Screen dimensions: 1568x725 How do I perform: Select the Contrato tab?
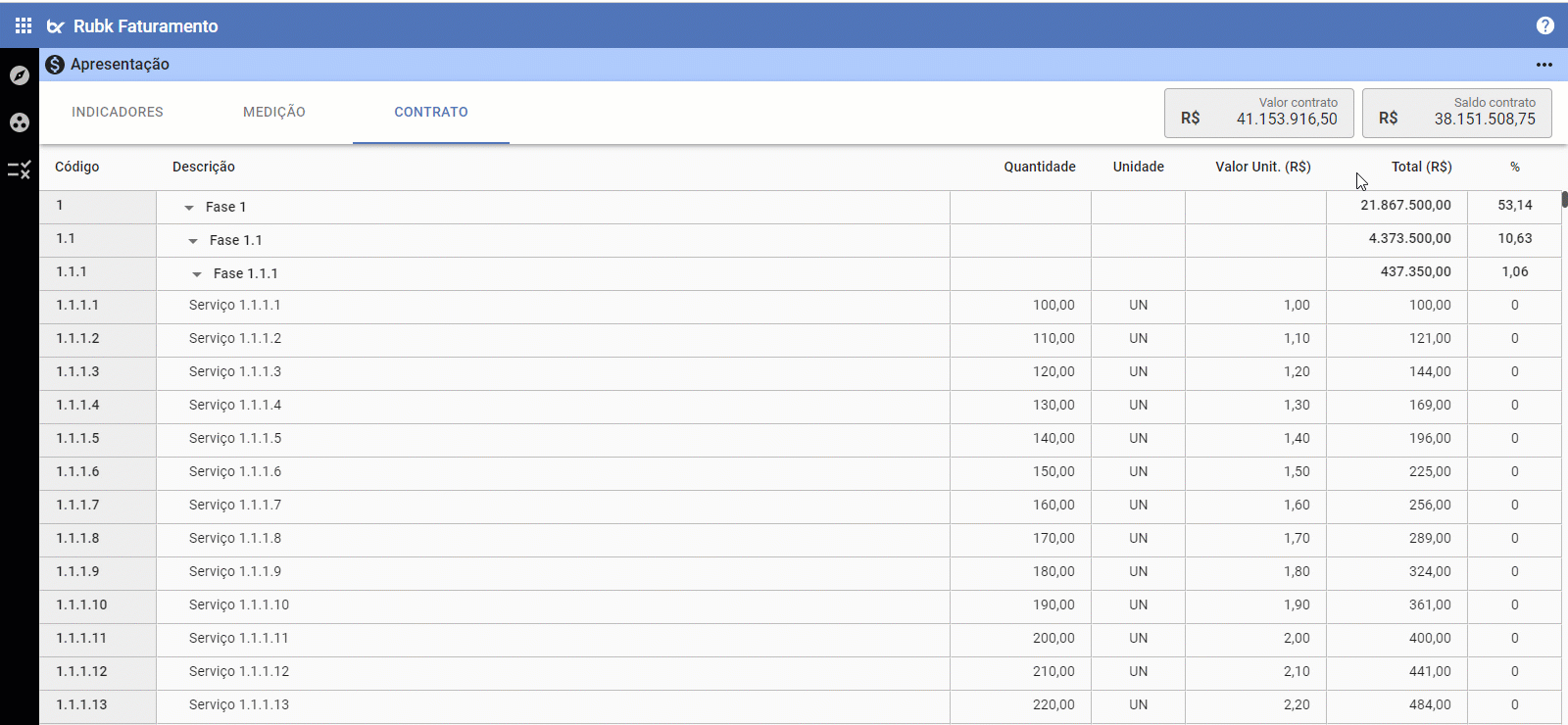coord(431,112)
